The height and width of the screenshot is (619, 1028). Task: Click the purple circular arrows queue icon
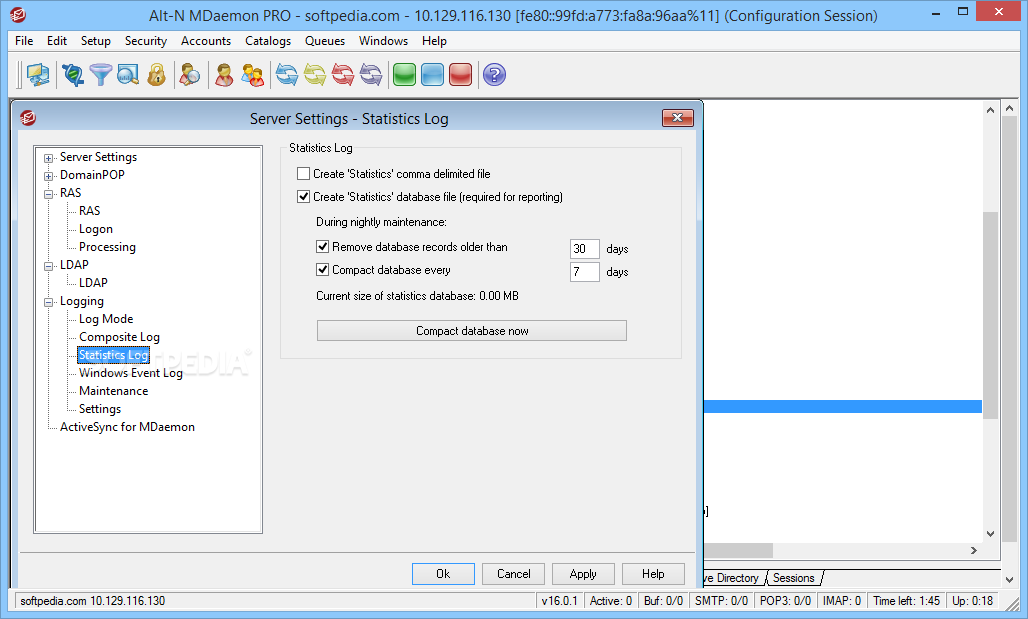pyautogui.click(x=371, y=75)
